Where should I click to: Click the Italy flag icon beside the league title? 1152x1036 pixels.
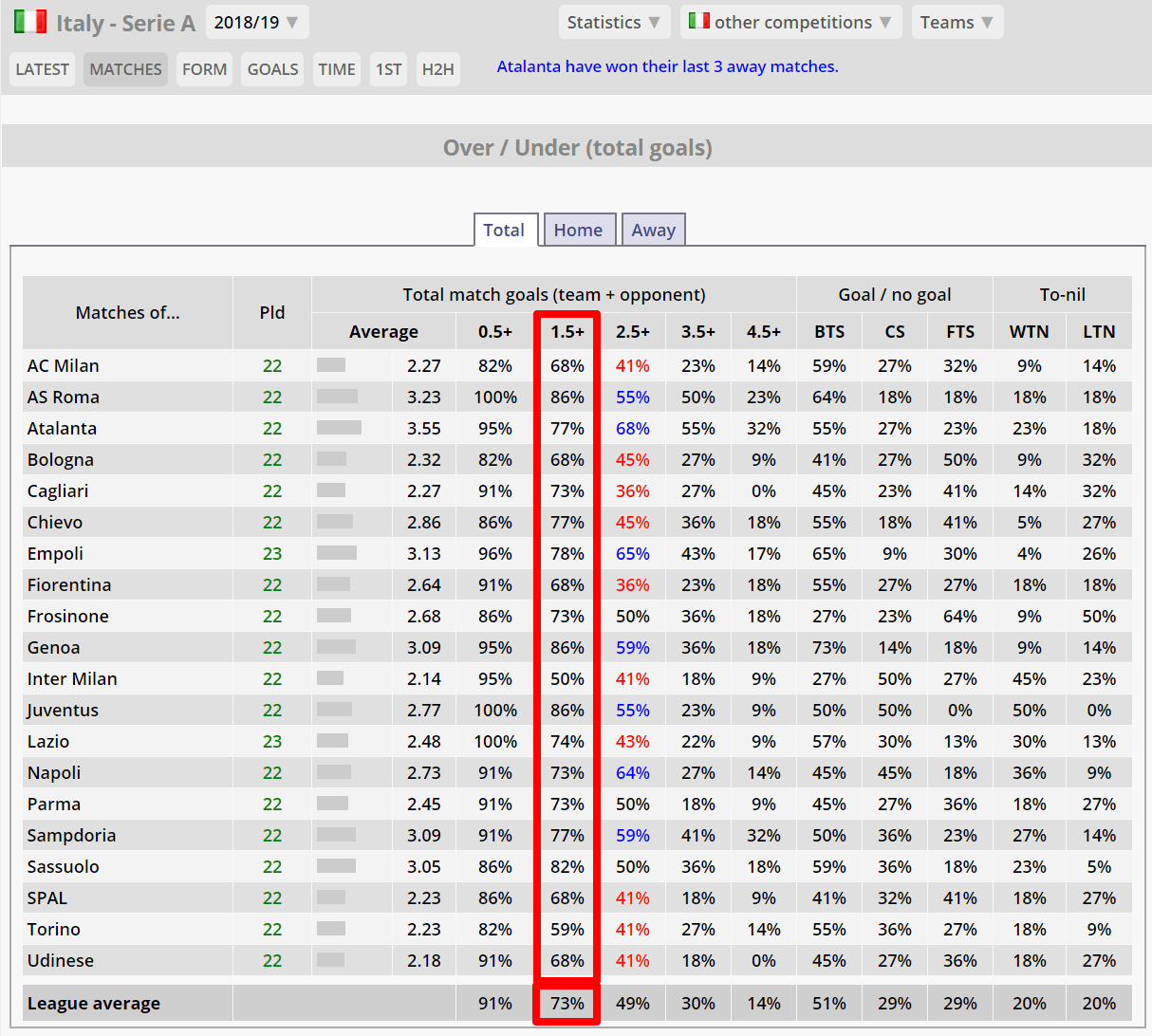[x=30, y=22]
